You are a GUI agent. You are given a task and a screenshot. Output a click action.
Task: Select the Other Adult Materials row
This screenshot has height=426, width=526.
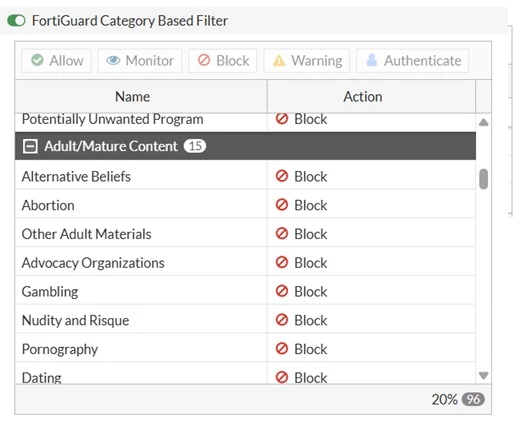click(245, 234)
